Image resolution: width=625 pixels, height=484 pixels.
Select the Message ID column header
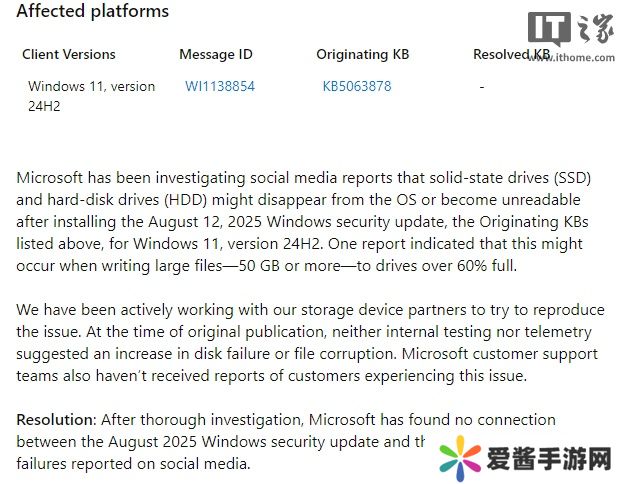214,54
